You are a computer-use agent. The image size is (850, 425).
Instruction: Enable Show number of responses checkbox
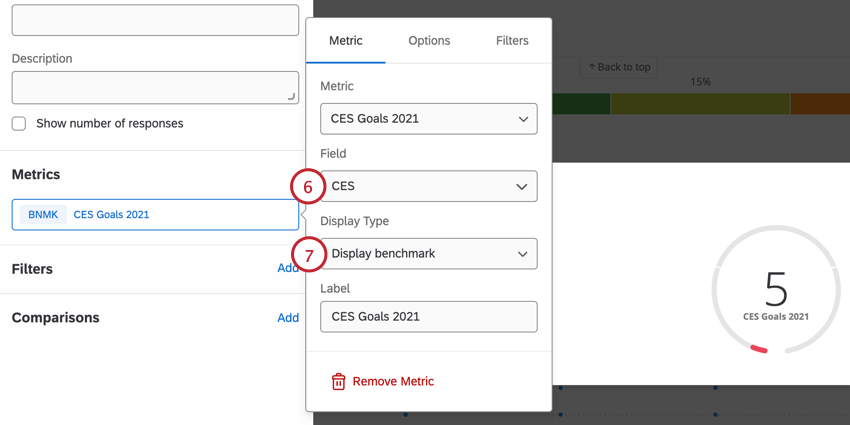point(19,124)
